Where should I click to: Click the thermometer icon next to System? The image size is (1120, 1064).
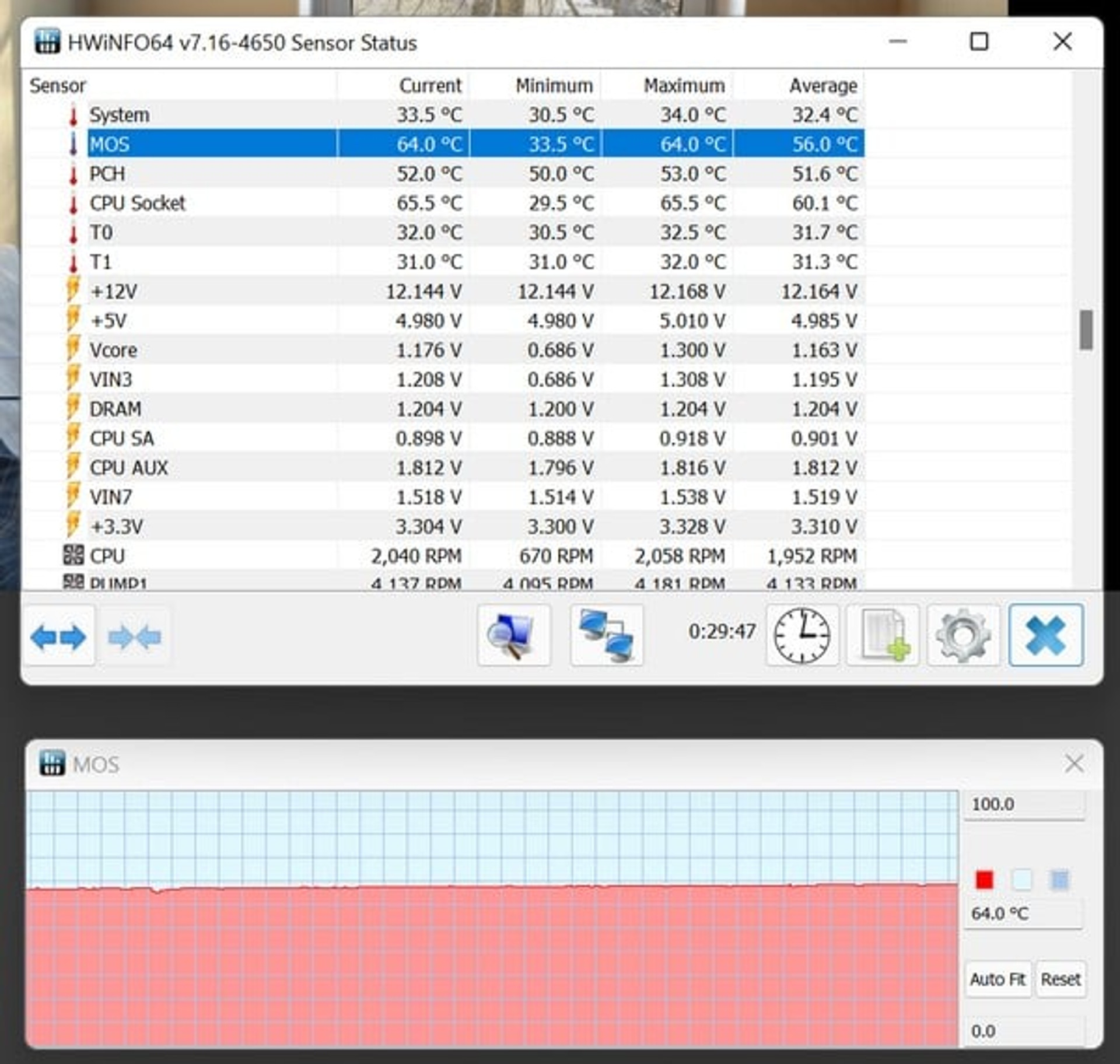(73, 115)
